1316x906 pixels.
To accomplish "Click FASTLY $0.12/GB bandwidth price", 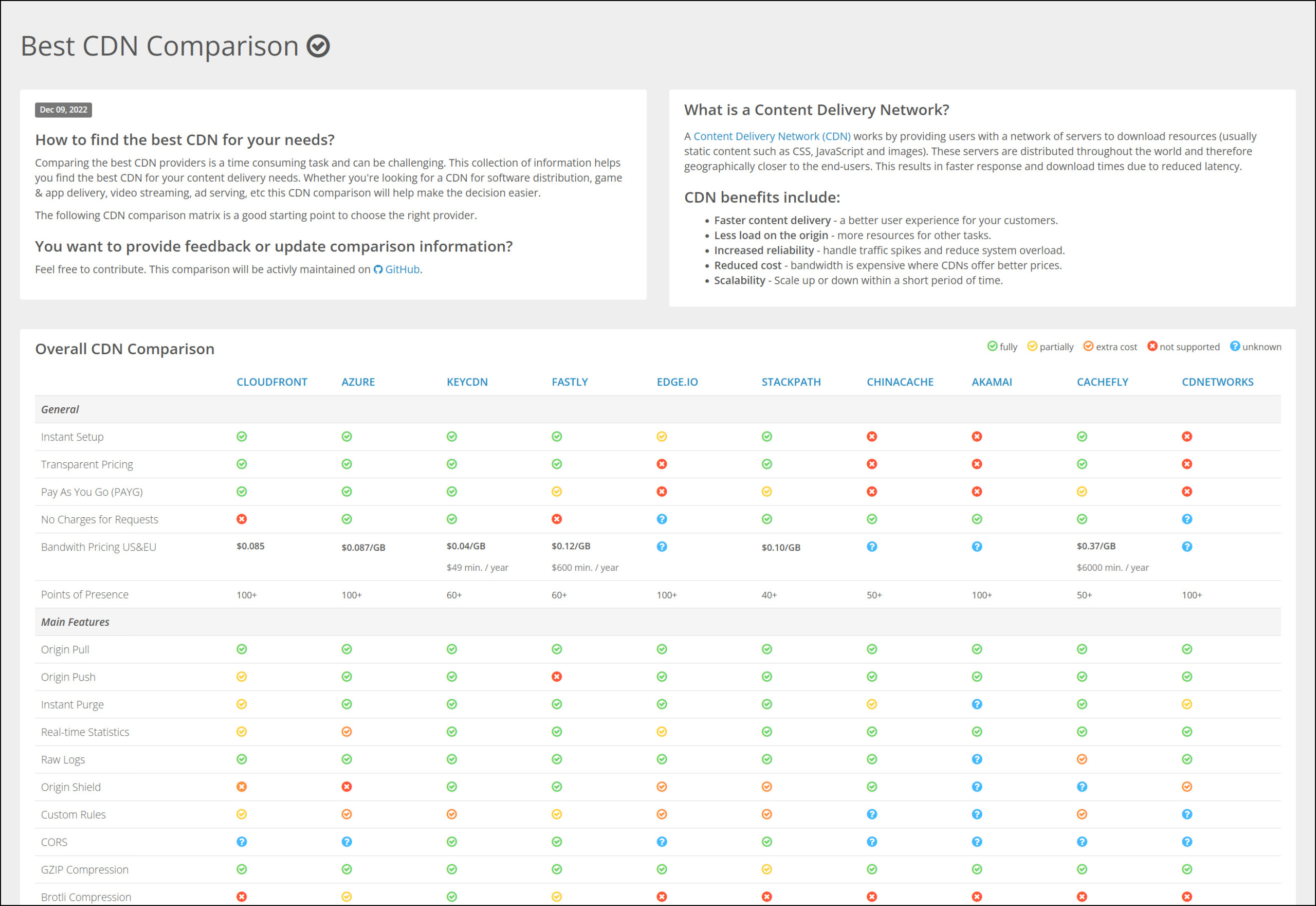I will pyautogui.click(x=571, y=546).
